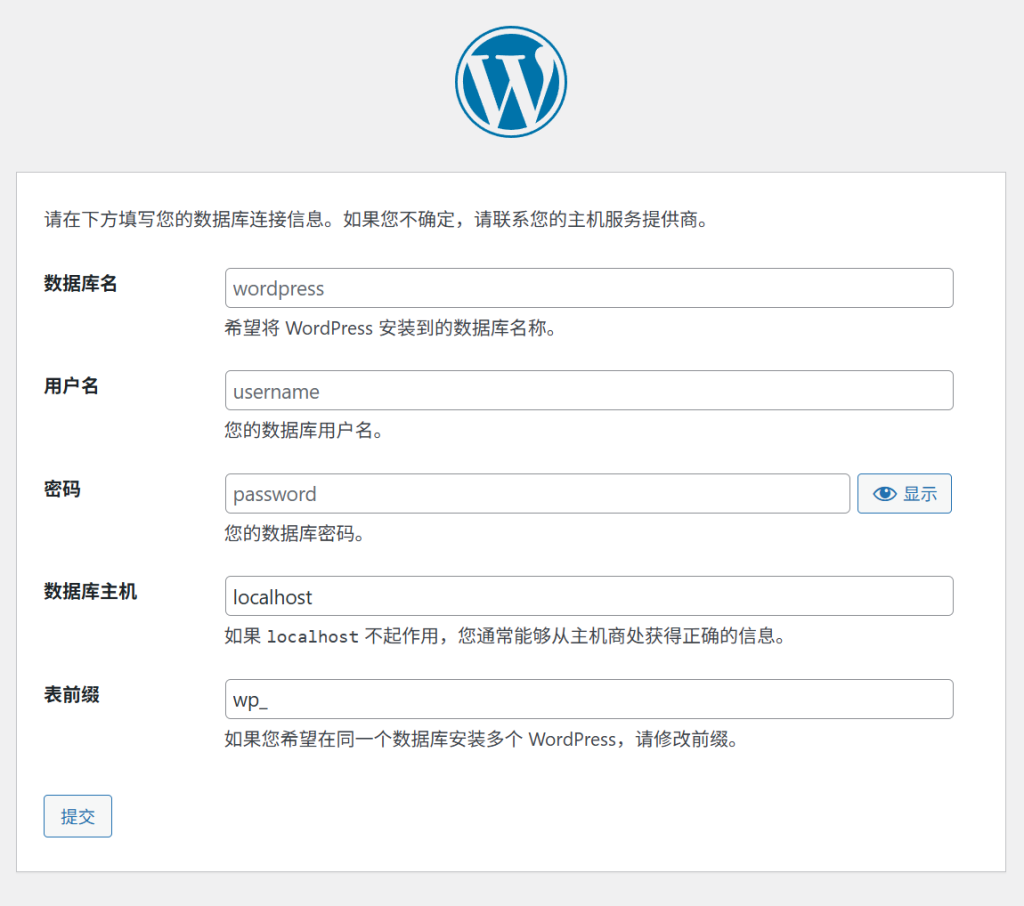Screen dimensions: 1024x906
Task: Click the 用户名 field label
Action: pos(72,386)
